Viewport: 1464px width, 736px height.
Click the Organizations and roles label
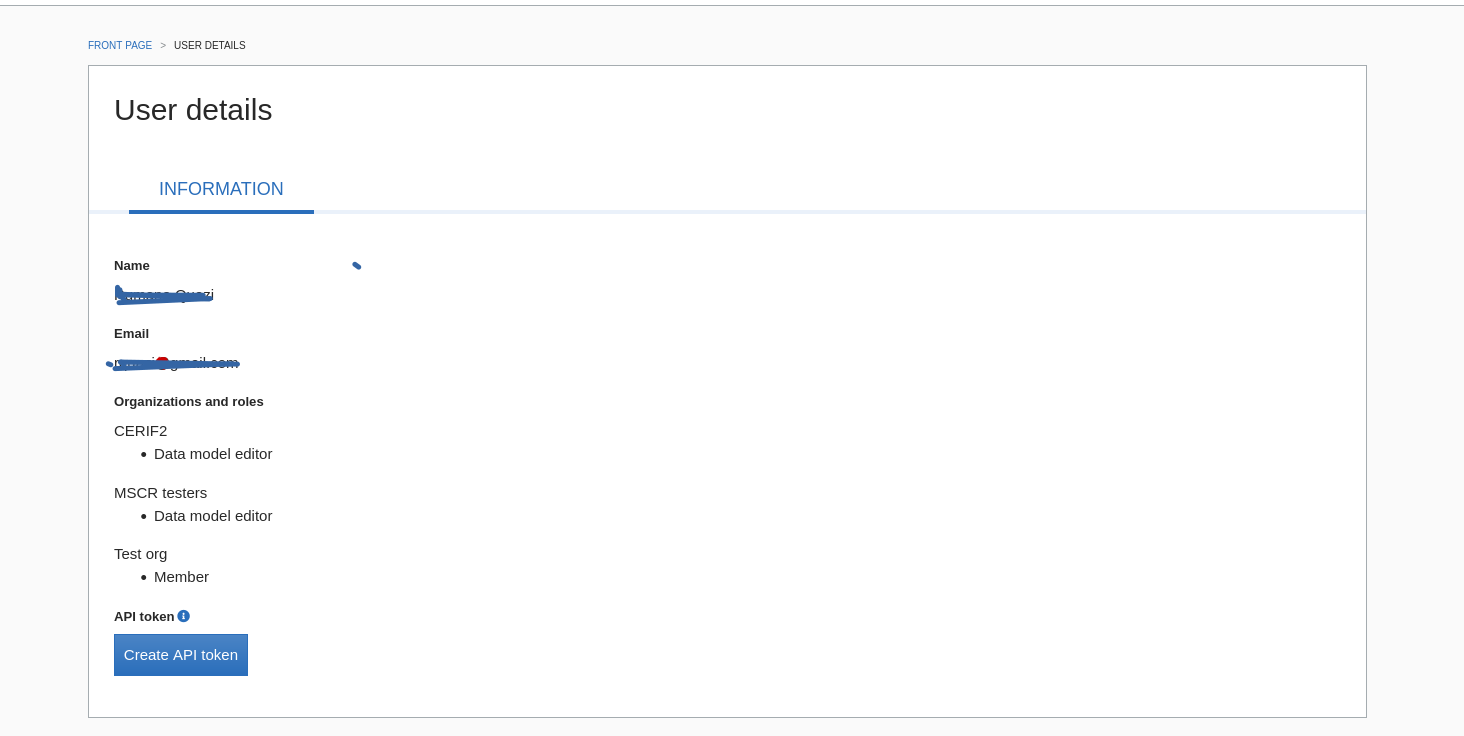[x=189, y=402]
